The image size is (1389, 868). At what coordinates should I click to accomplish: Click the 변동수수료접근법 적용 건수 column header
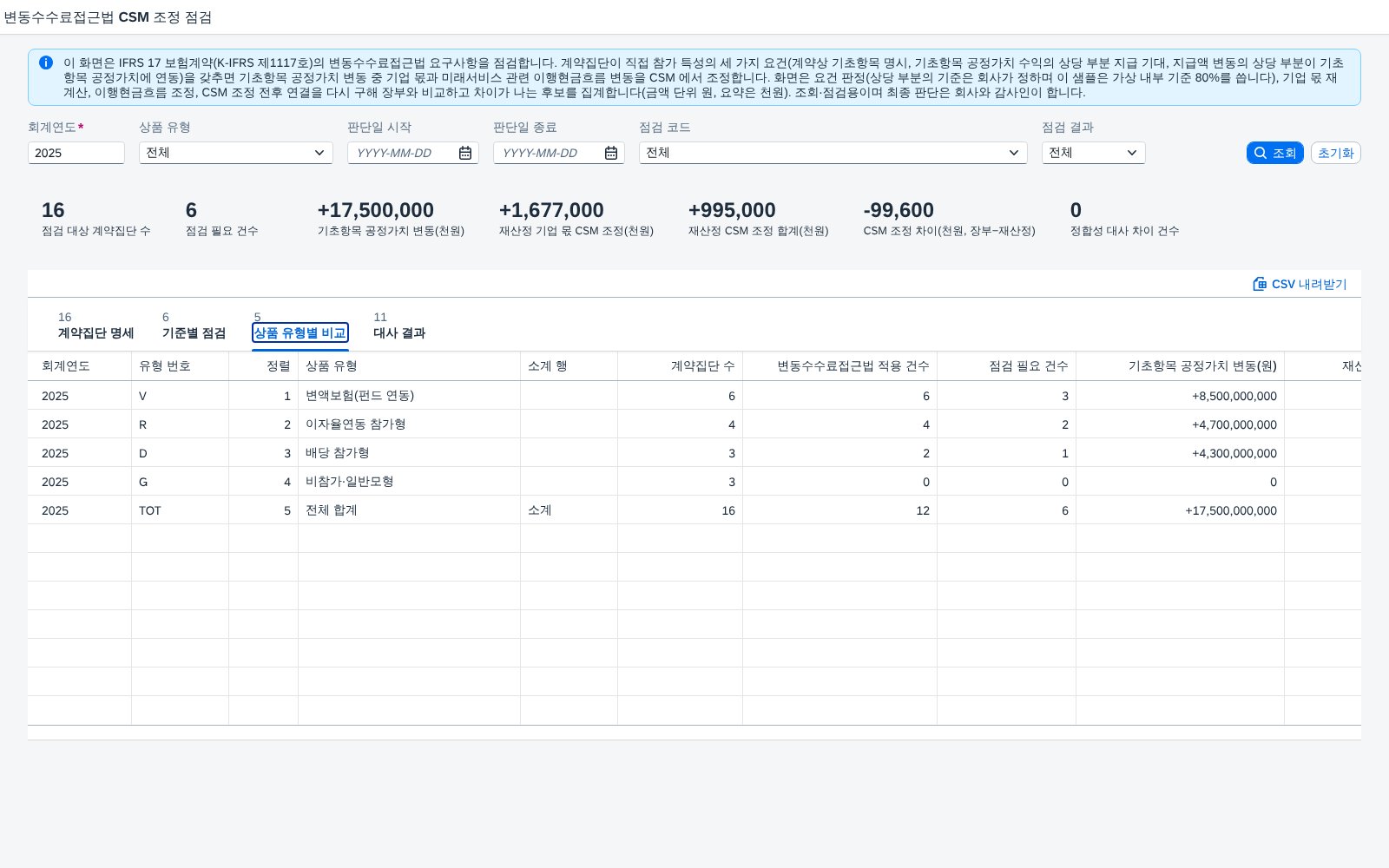(840, 366)
